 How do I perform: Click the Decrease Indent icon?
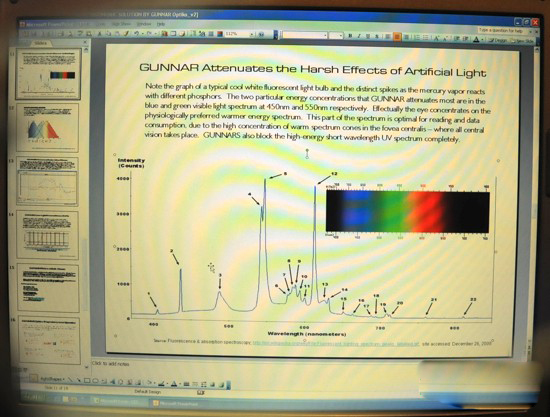[456, 39]
